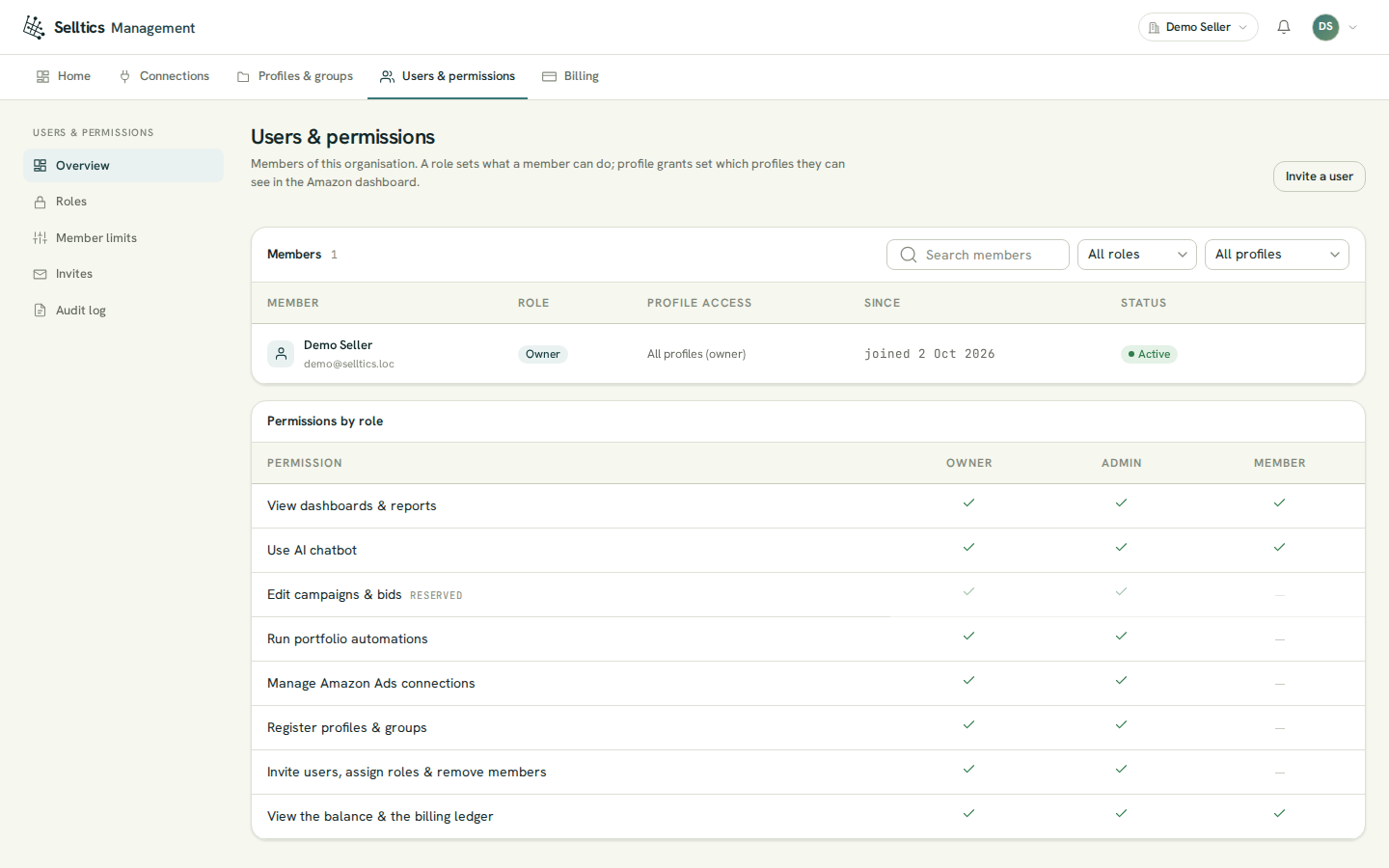Open the Profiles & groups tab
This screenshot has height=868, width=1389.
[295, 76]
